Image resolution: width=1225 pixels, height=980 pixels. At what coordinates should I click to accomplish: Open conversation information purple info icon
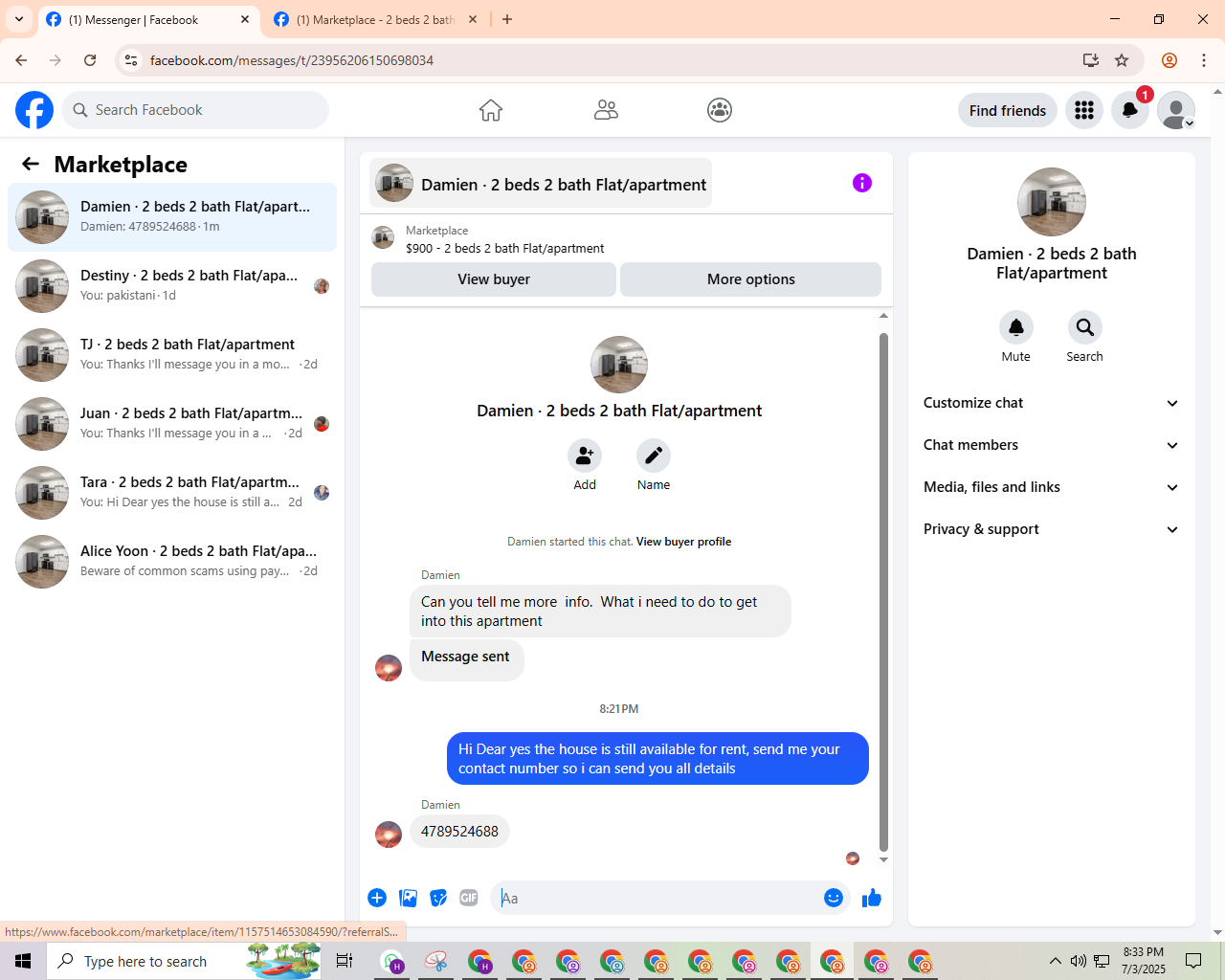pyautogui.click(x=862, y=183)
